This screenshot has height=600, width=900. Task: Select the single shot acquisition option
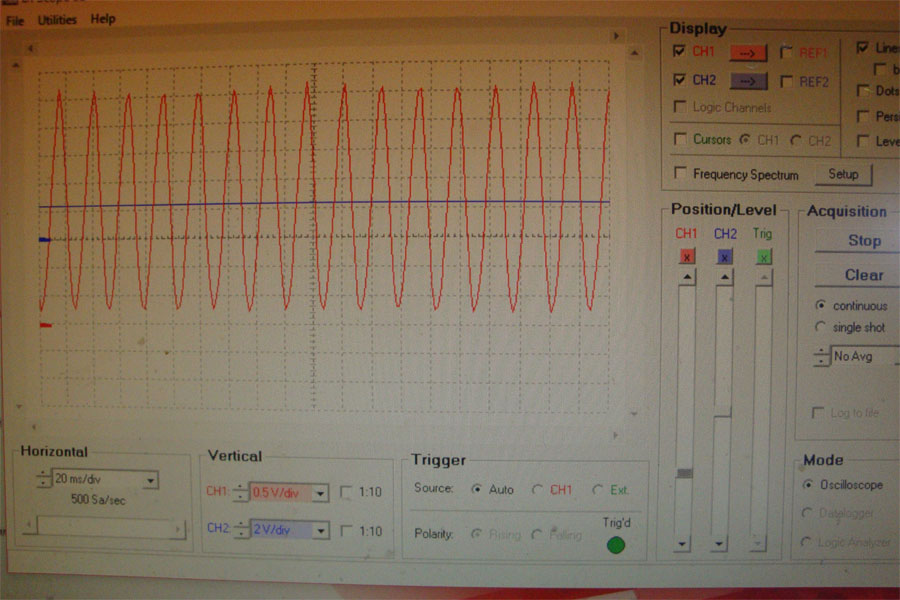pos(821,327)
